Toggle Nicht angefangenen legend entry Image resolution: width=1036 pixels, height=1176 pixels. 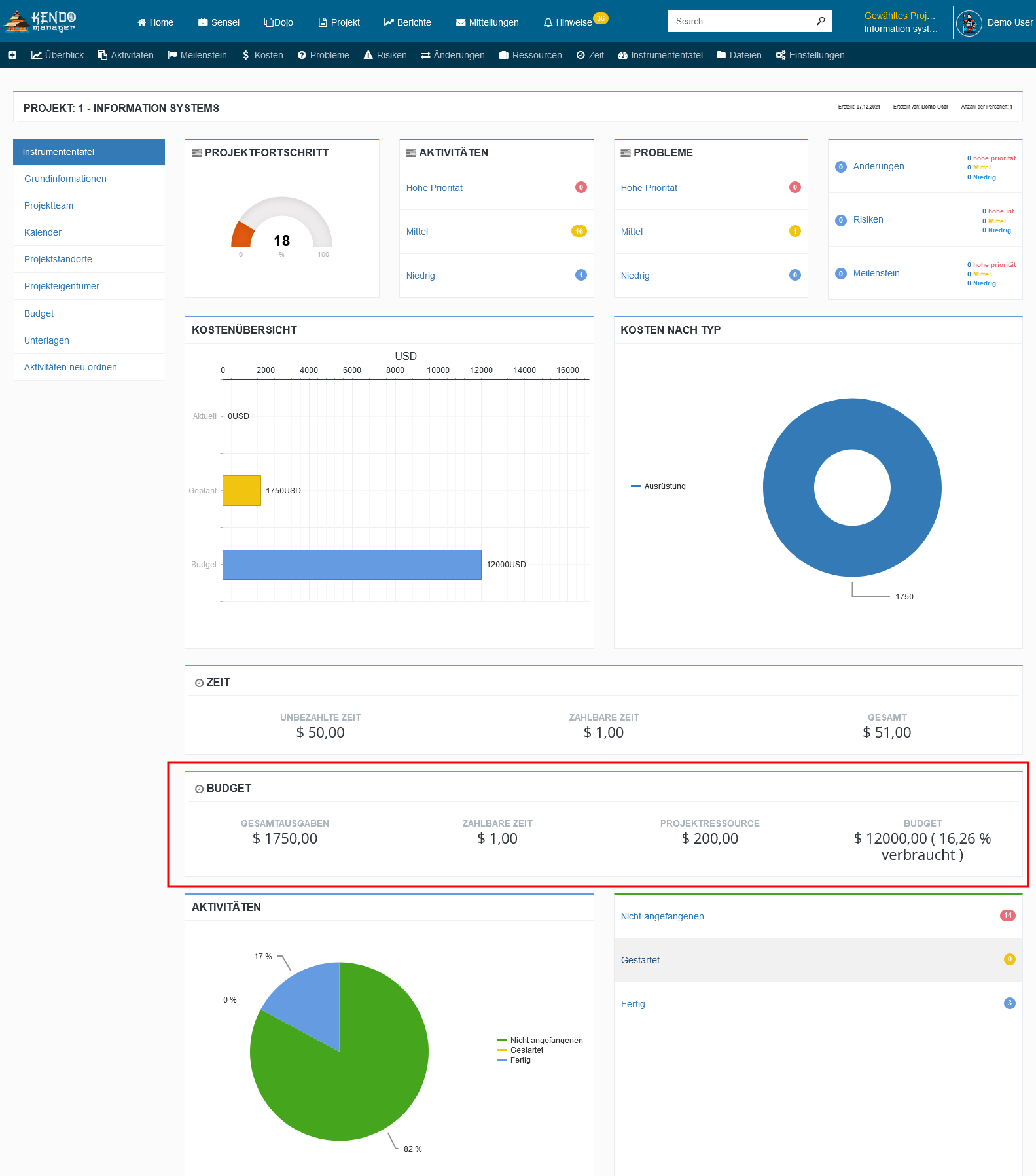pos(540,1041)
